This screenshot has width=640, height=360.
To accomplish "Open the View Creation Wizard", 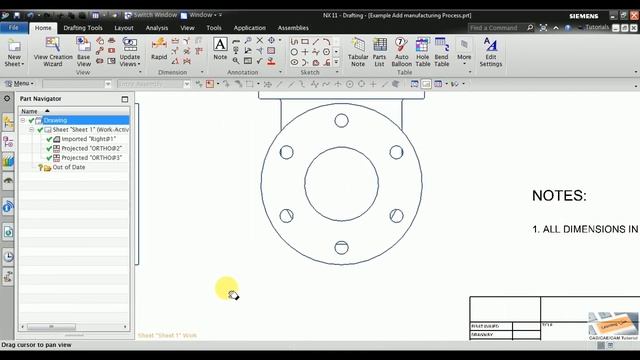I will click(x=53, y=51).
